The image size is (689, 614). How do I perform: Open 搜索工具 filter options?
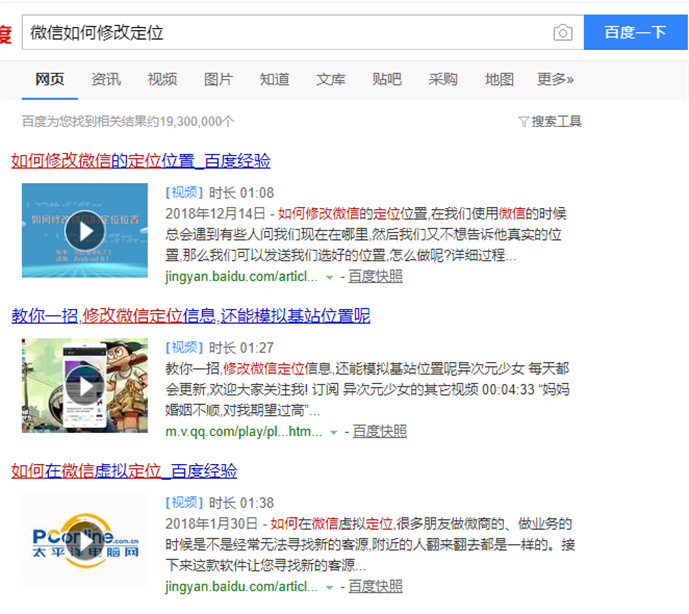[x=556, y=121]
